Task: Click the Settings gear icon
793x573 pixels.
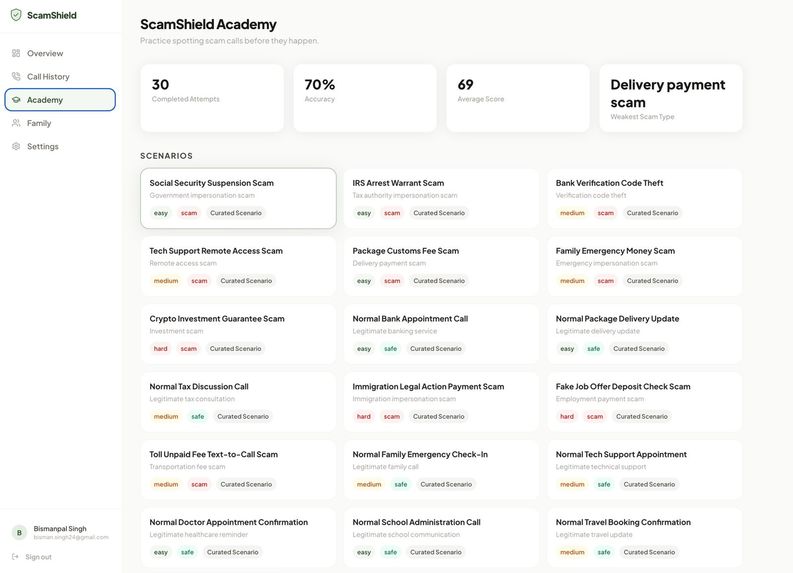Action: pos(16,146)
